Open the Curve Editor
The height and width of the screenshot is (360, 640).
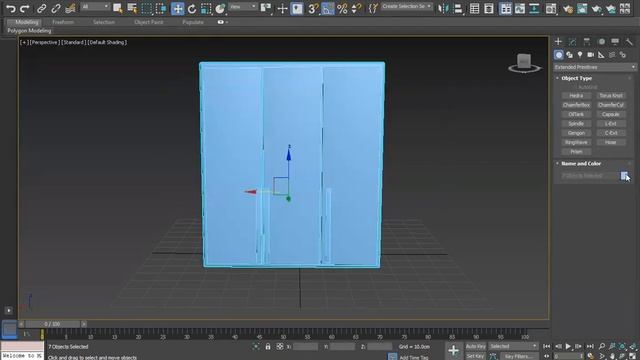520,8
